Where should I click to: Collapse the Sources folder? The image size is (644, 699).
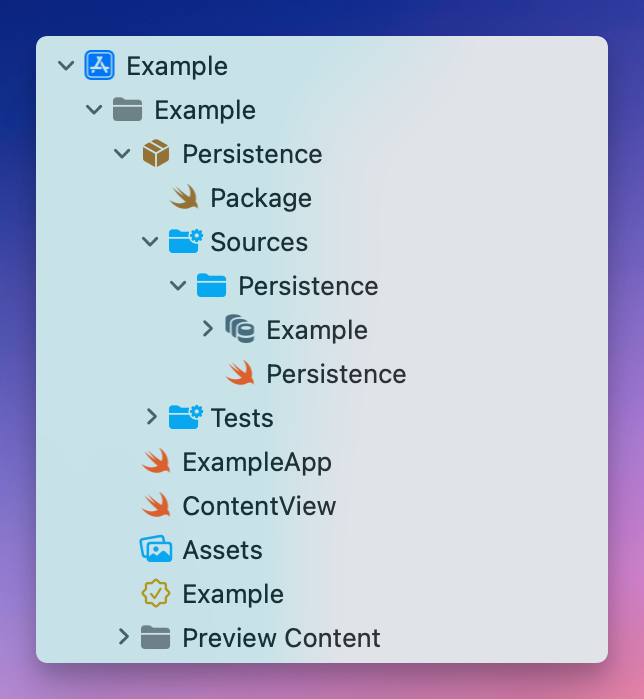151,242
